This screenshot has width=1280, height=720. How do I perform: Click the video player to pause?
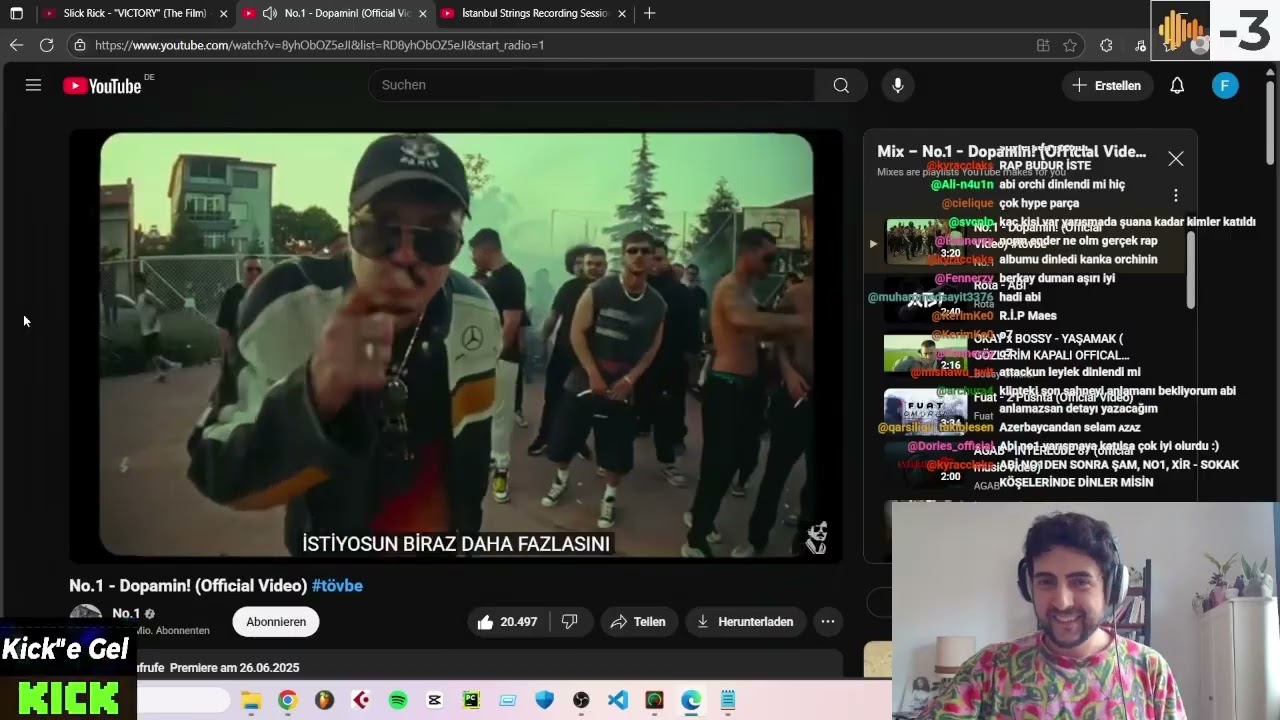[x=456, y=346]
